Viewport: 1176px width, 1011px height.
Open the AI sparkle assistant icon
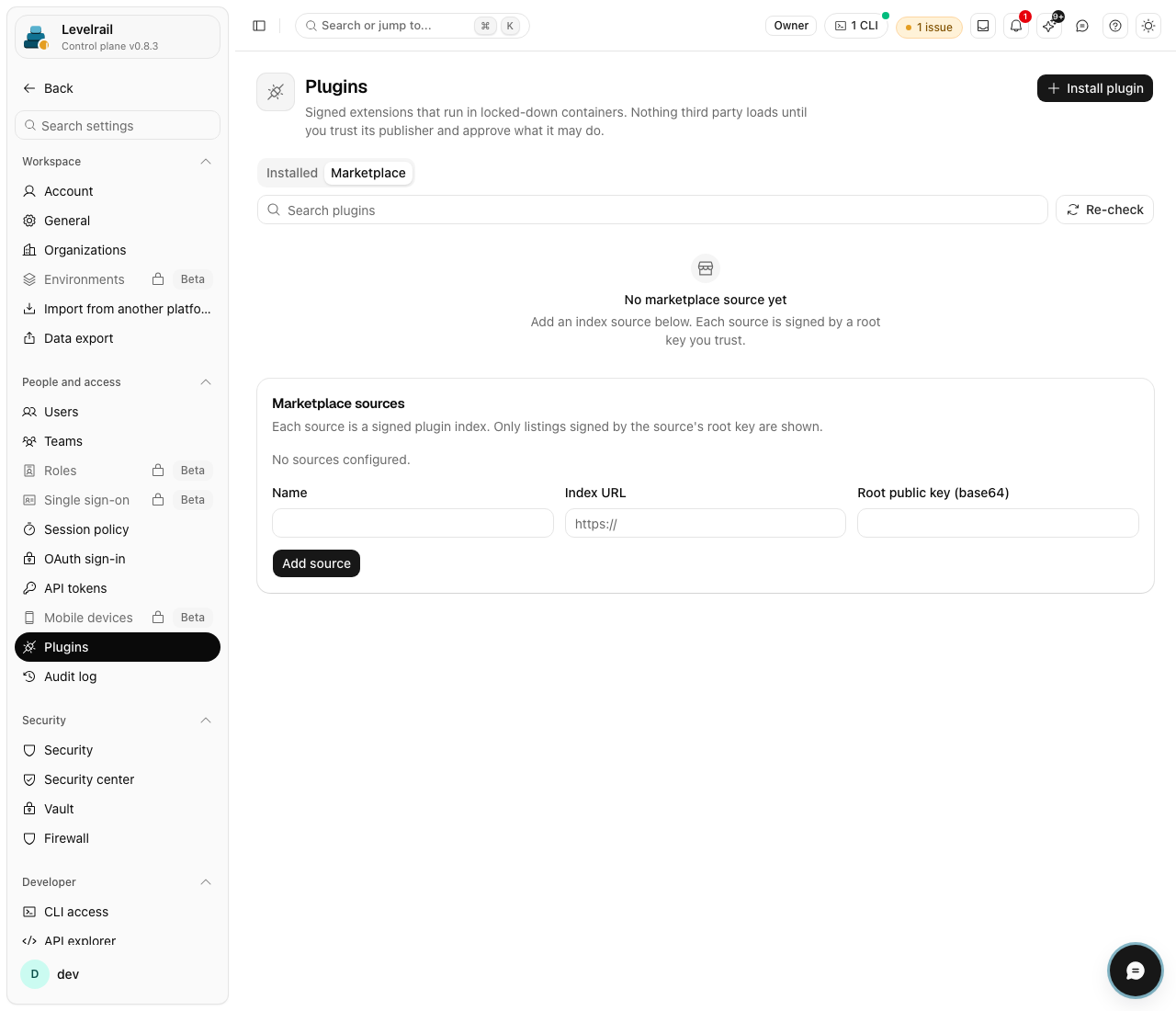1049,26
